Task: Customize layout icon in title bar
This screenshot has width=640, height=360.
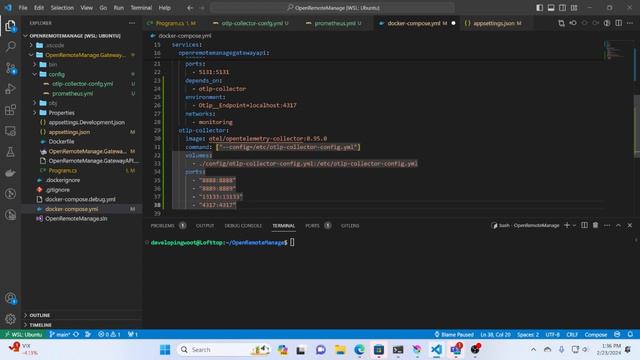Action: [x=574, y=8]
